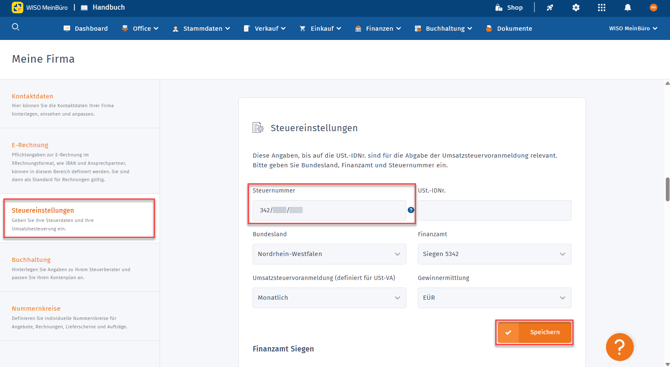Open the Office menu
The image size is (670, 367).
tap(140, 29)
